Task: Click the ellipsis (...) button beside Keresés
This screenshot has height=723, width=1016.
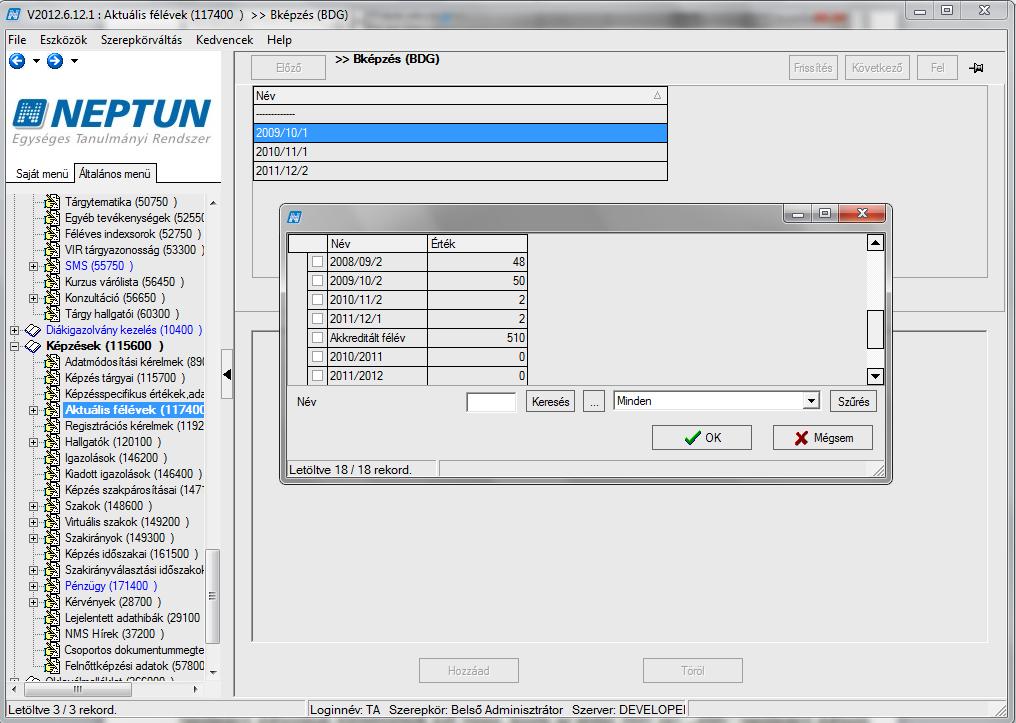Action: [594, 402]
